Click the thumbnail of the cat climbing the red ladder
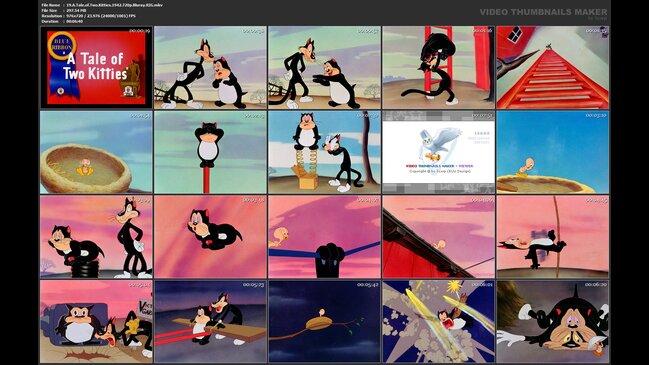Screen dimensions: 649x365 (438, 67)
